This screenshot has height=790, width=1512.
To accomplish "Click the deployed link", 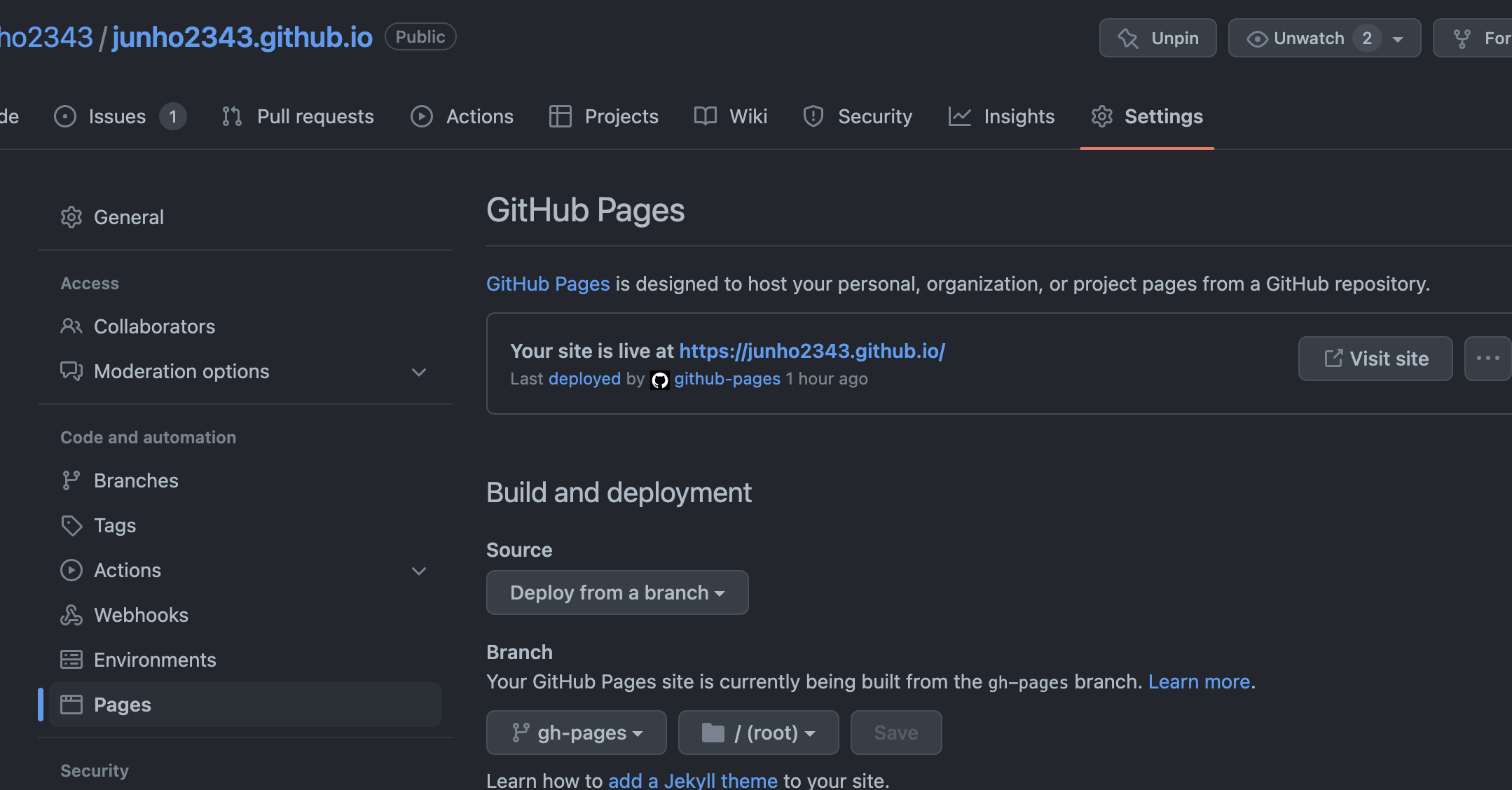I will [x=584, y=379].
